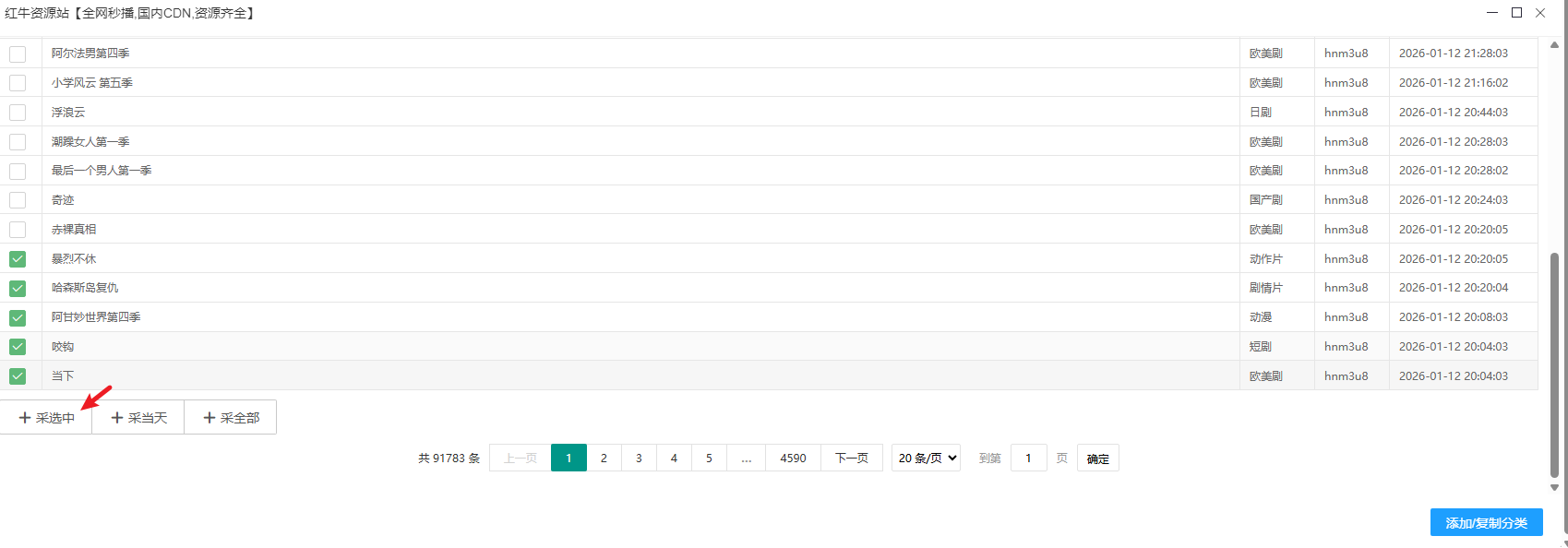1568x548 pixels.
Task: Uncheck the 暴烈不休 row checkbox
Action: (x=18, y=259)
